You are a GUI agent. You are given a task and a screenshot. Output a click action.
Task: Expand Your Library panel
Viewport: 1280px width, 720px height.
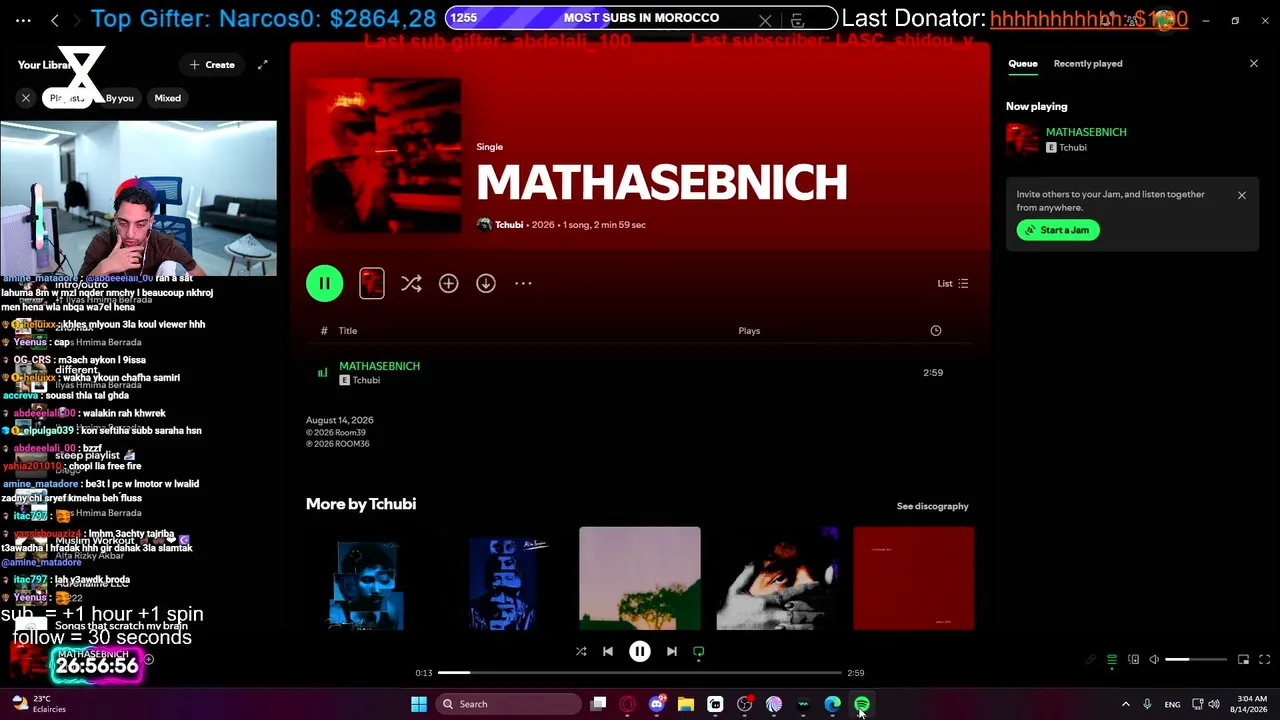(262, 65)
